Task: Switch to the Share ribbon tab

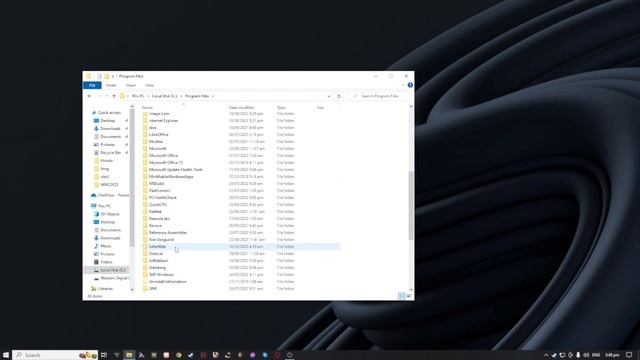Action: pyautogui.click(x=131, y=85)
